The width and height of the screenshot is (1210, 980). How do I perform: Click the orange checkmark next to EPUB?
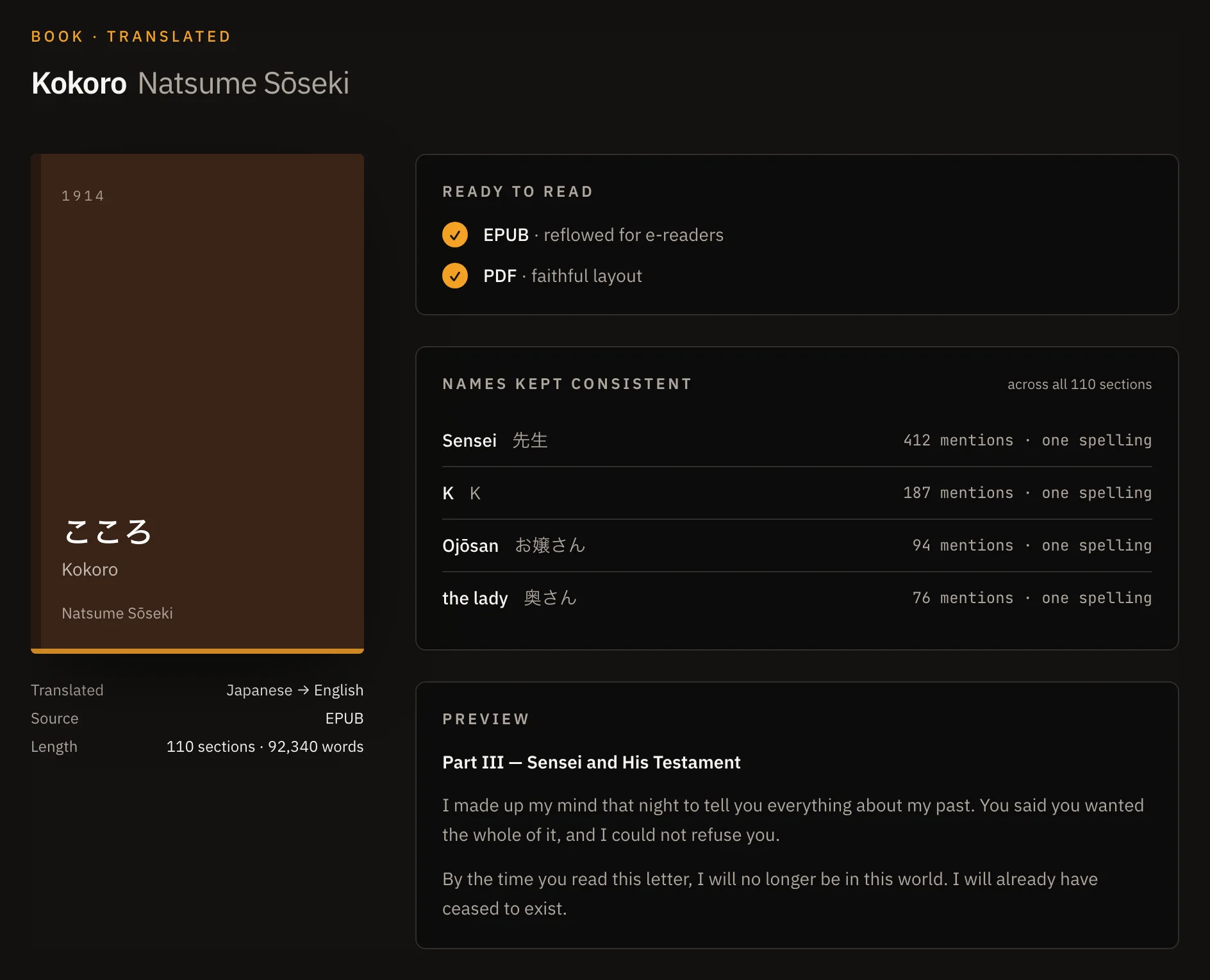click(454, 235)
